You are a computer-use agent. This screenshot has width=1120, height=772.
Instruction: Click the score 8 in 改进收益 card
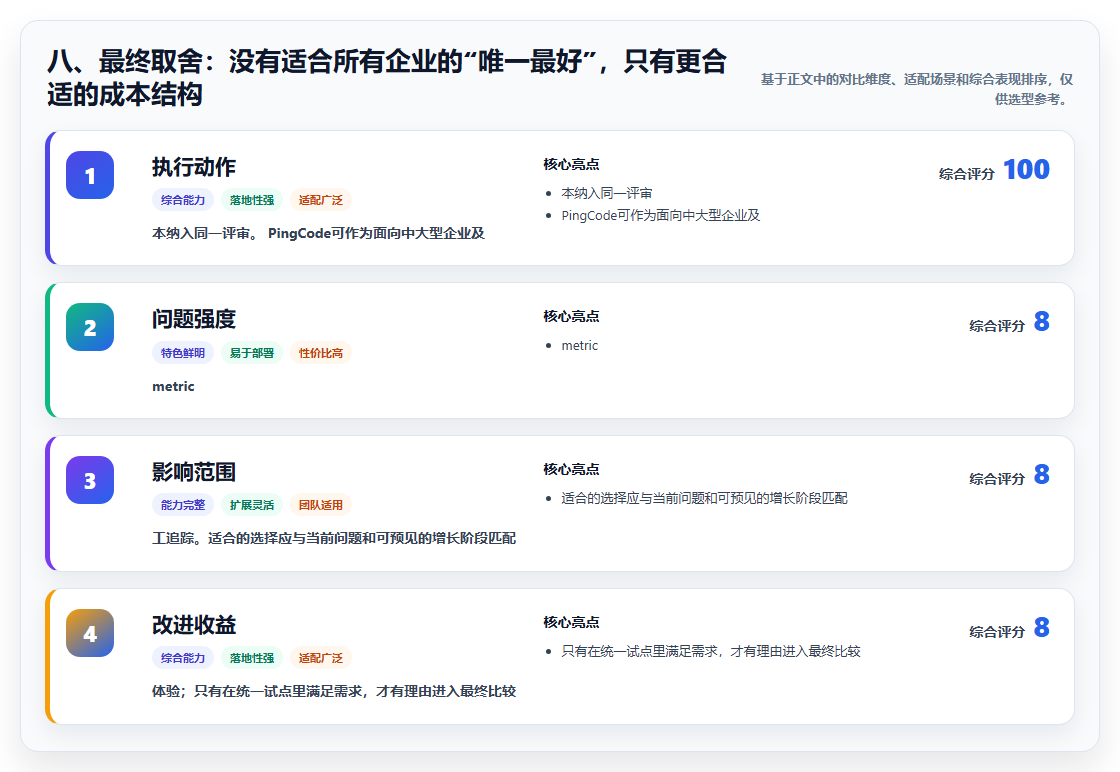(1042, 627)
